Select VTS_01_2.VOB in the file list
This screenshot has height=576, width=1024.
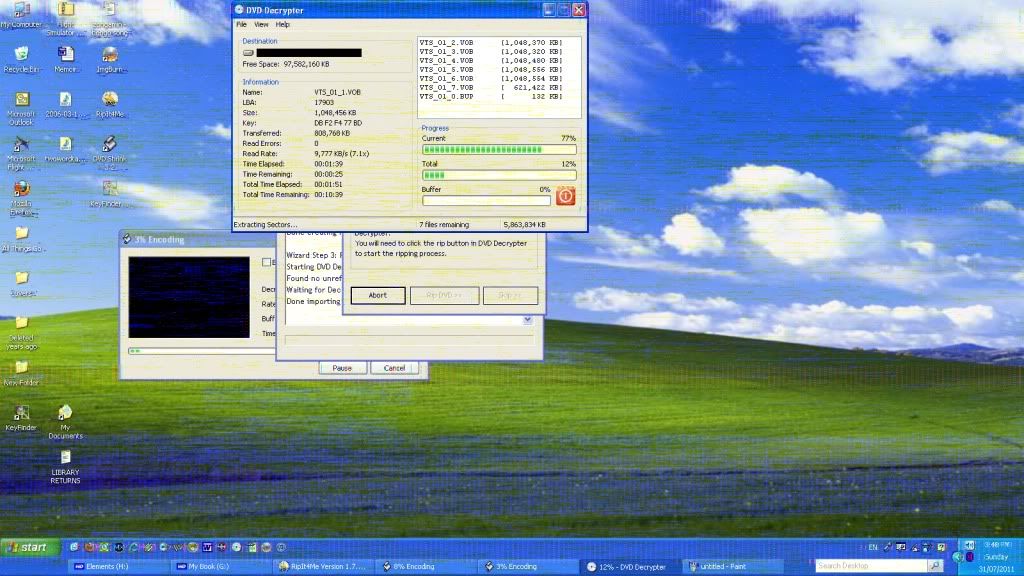coord(491,42)
